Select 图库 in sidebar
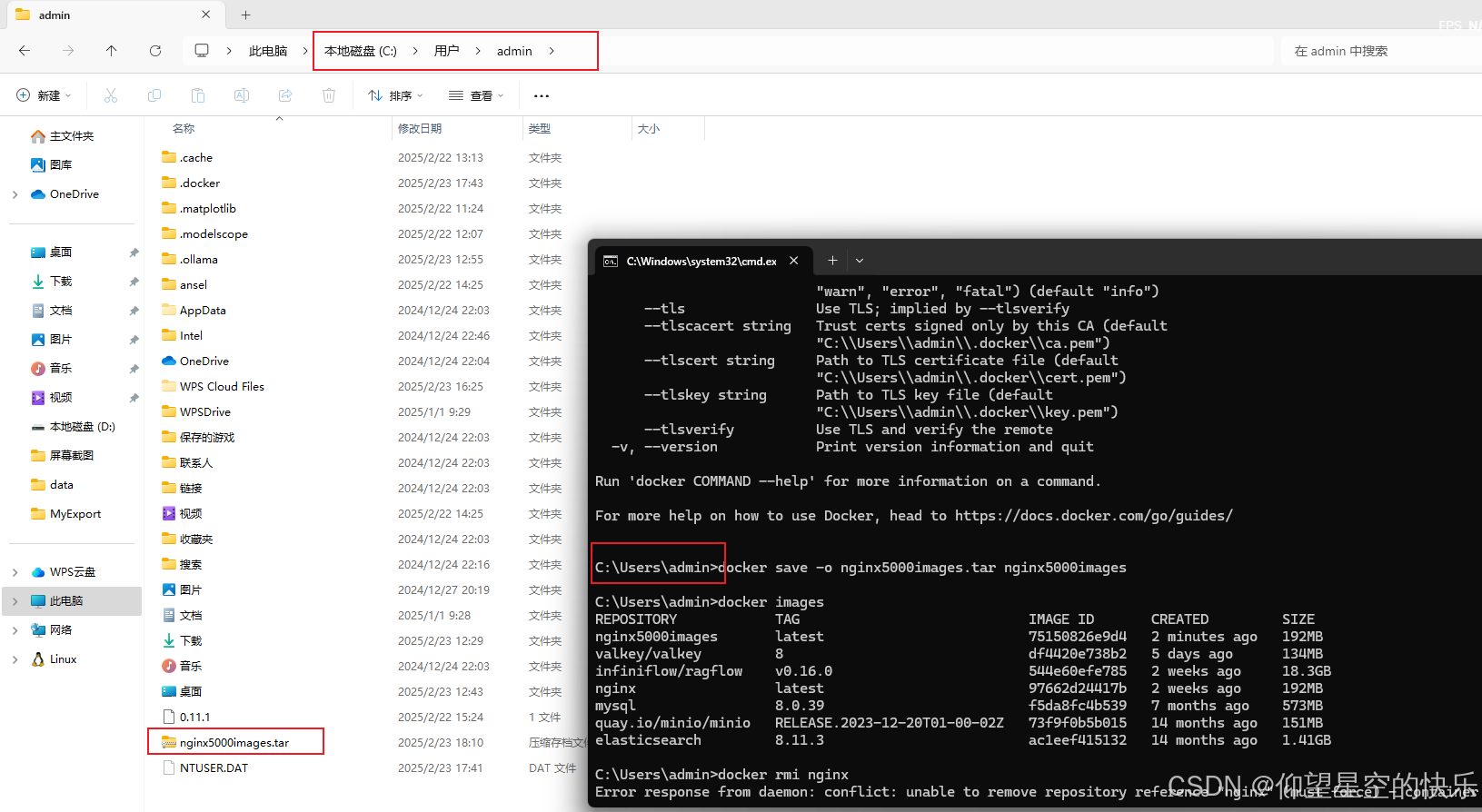 click(x=61, y=165)
